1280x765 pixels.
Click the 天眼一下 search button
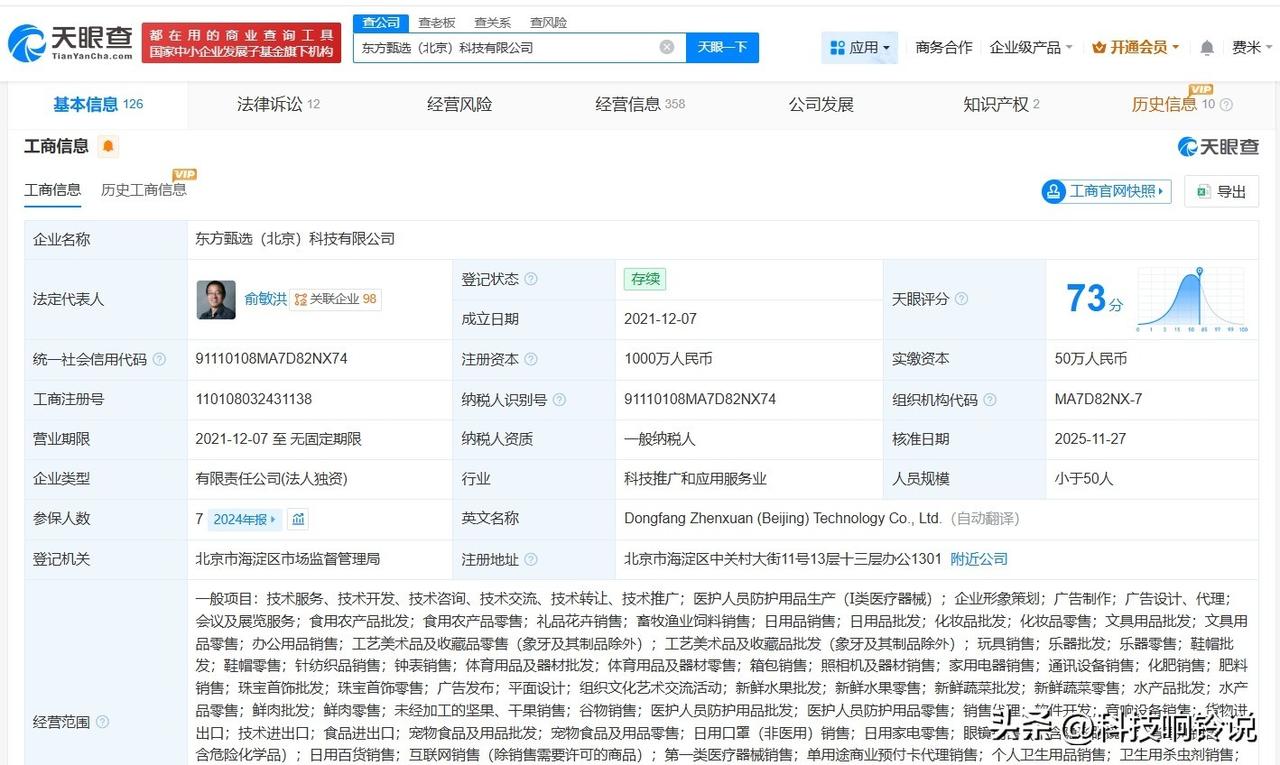click(x=722, y=47)
